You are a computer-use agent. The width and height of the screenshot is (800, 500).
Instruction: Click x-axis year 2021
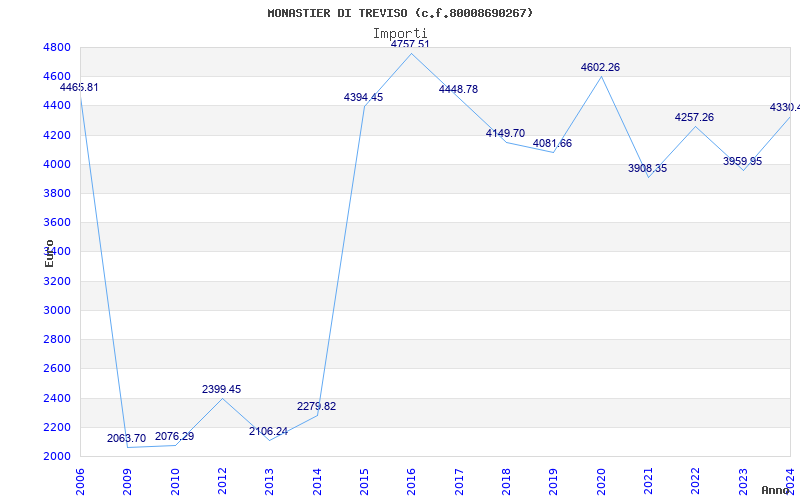tap(648, 482)
